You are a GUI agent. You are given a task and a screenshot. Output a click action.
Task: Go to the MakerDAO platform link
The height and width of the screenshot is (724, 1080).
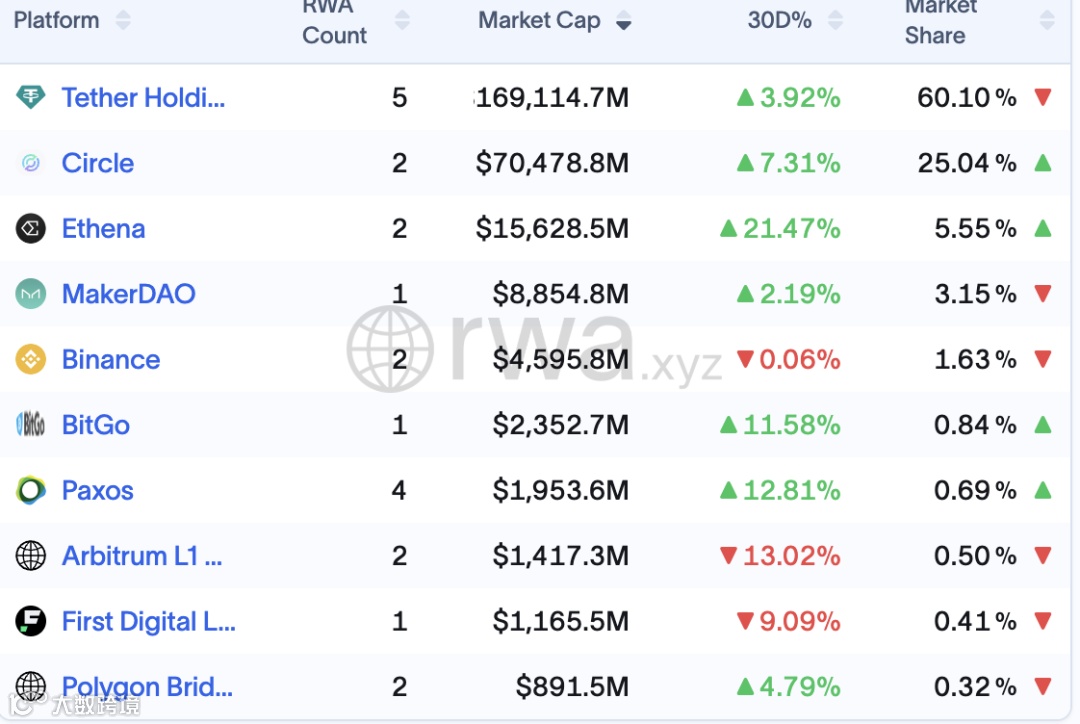point(128,294)
